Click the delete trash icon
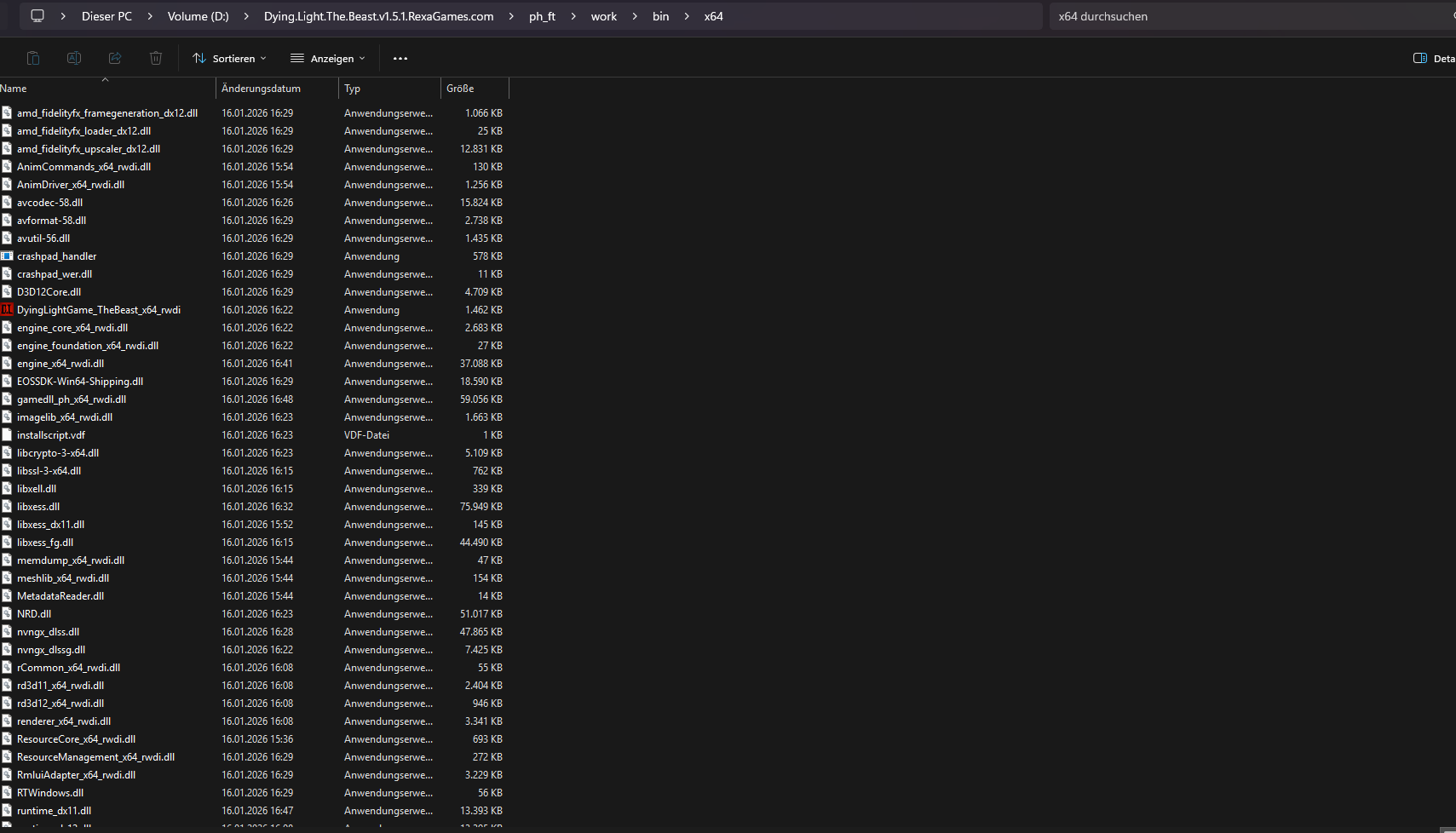 pos(156,58)
